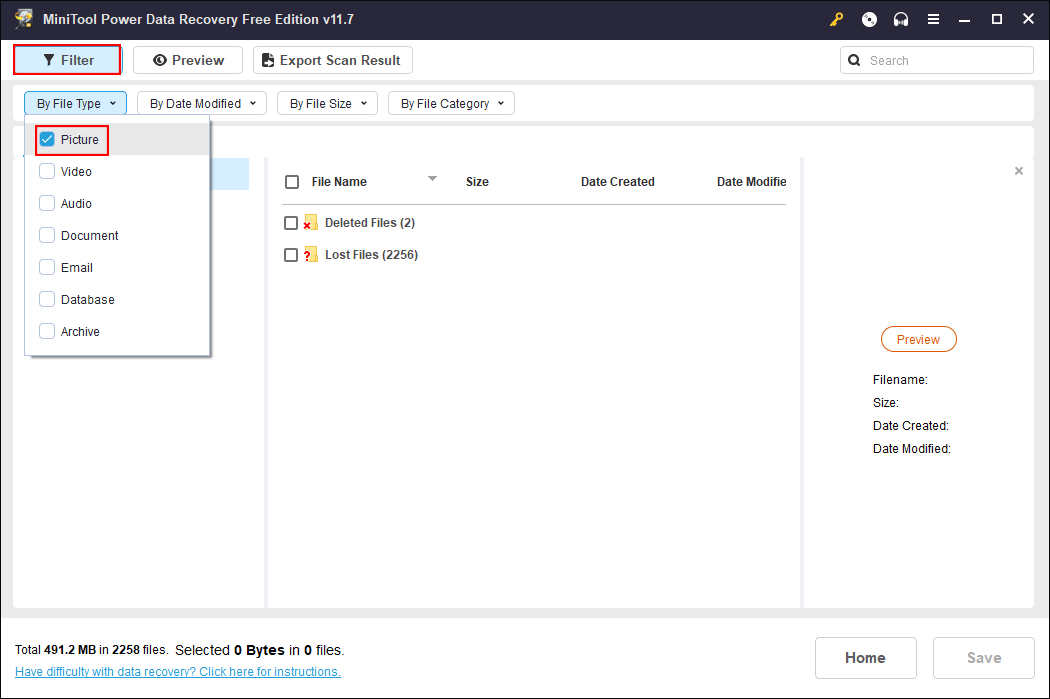Click the disc icon in title bar

[869, 19]
